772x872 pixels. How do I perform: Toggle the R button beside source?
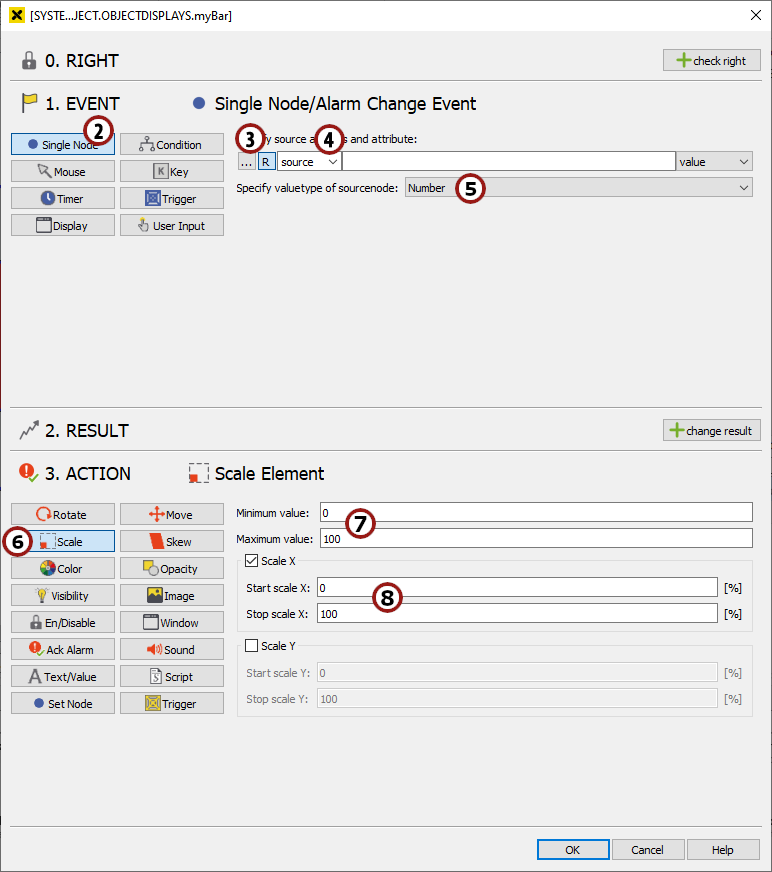(x=266, y=162)
